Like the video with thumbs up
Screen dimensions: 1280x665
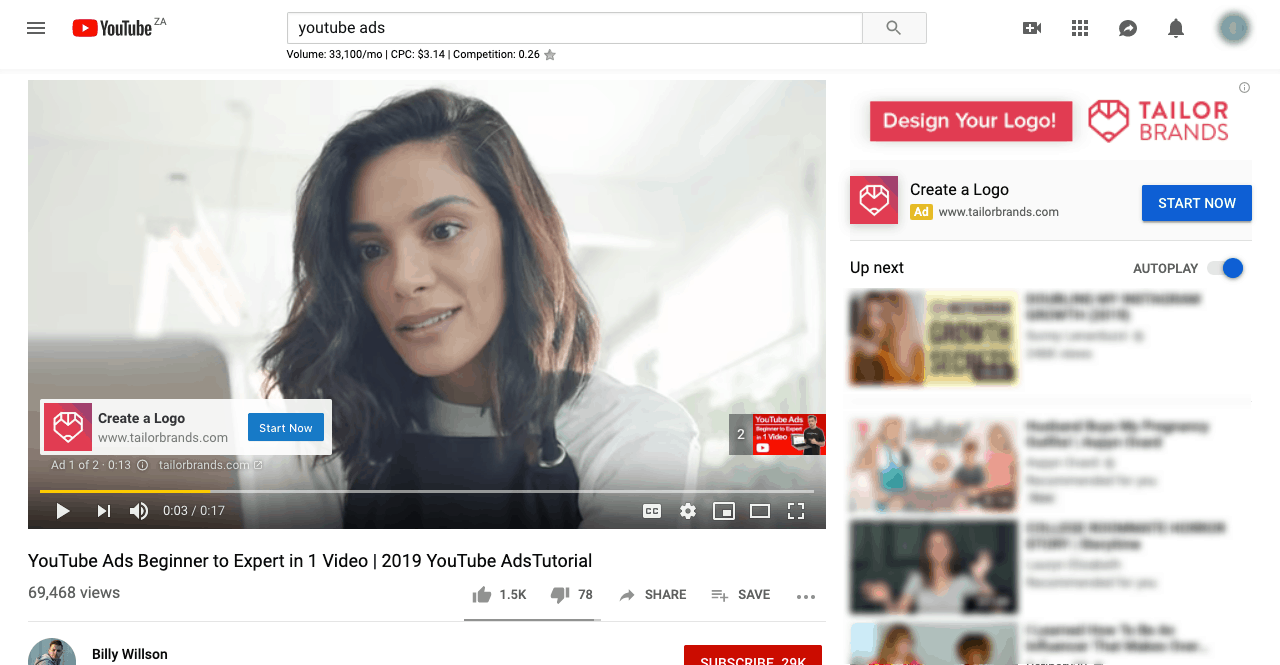pyautogui.click(x=499, y=595)
